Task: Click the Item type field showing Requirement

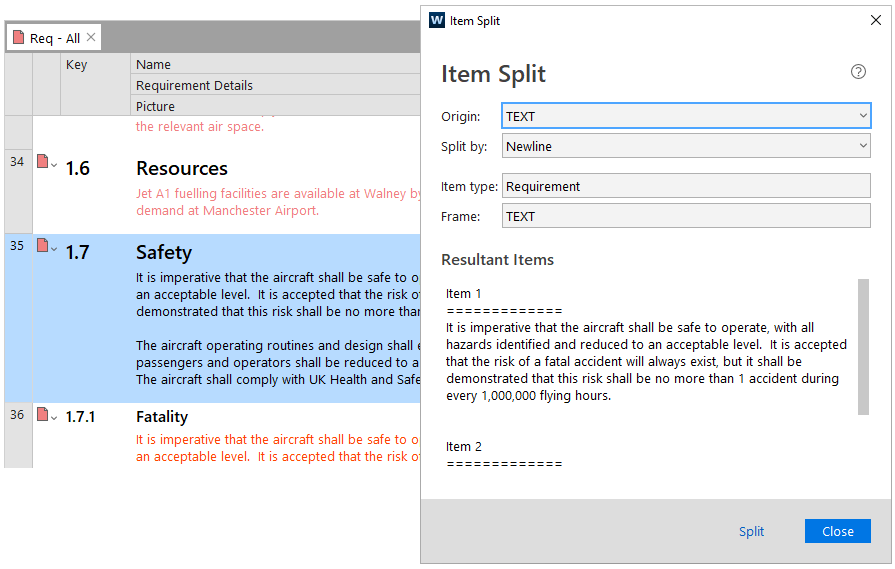Action: [686, 186]
